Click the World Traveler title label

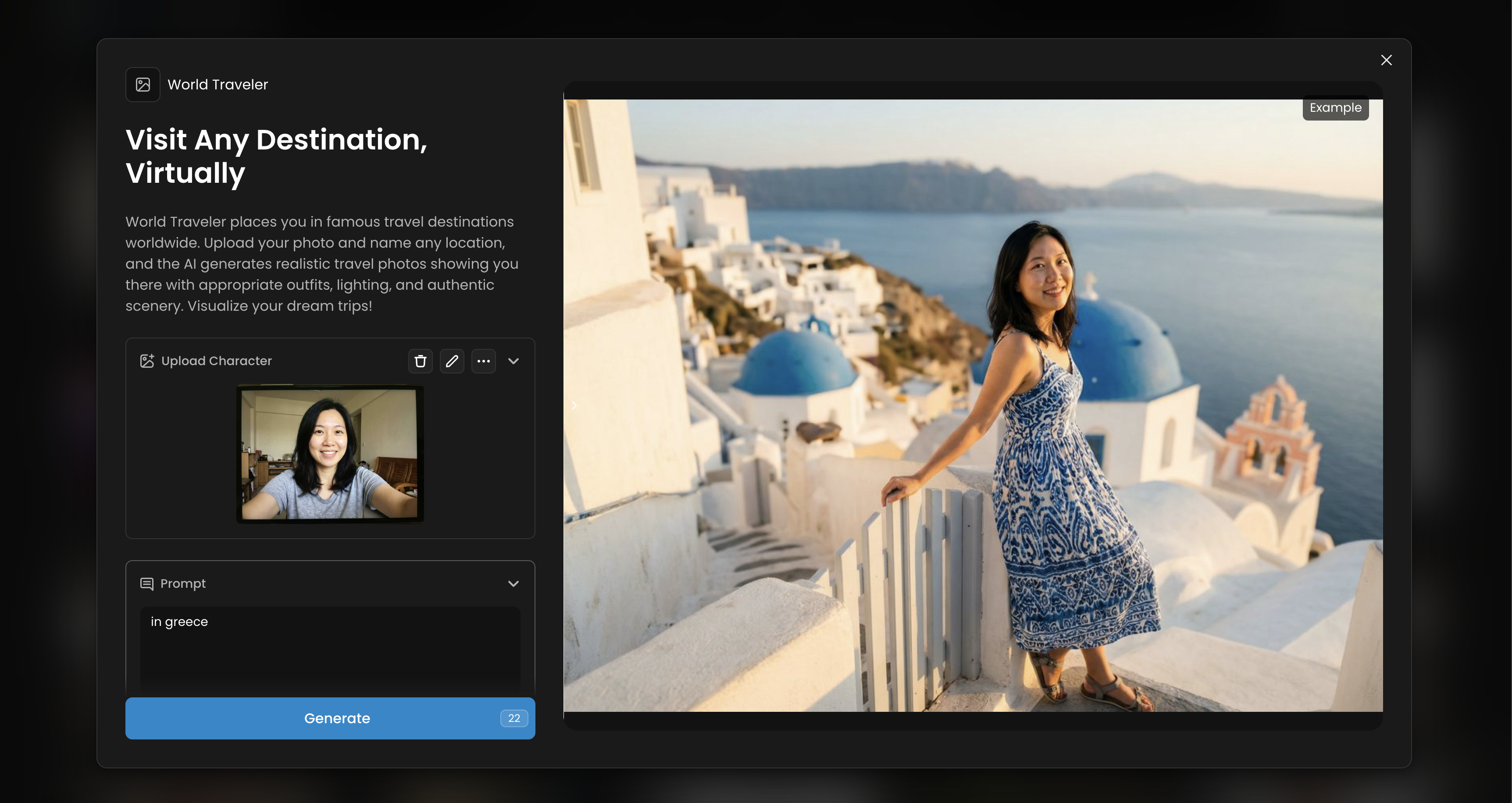coord(218,85)
